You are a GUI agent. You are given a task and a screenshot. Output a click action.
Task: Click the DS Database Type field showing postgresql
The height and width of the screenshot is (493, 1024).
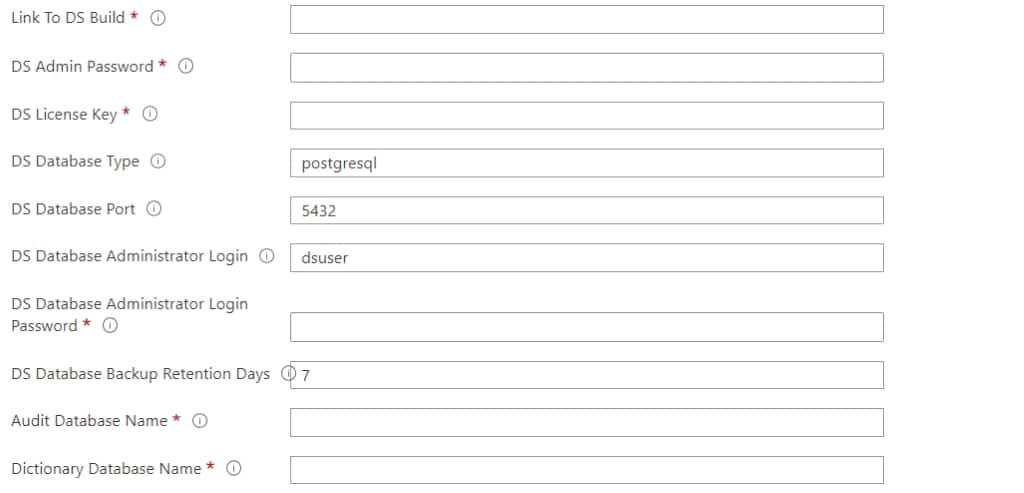point(586,163)
